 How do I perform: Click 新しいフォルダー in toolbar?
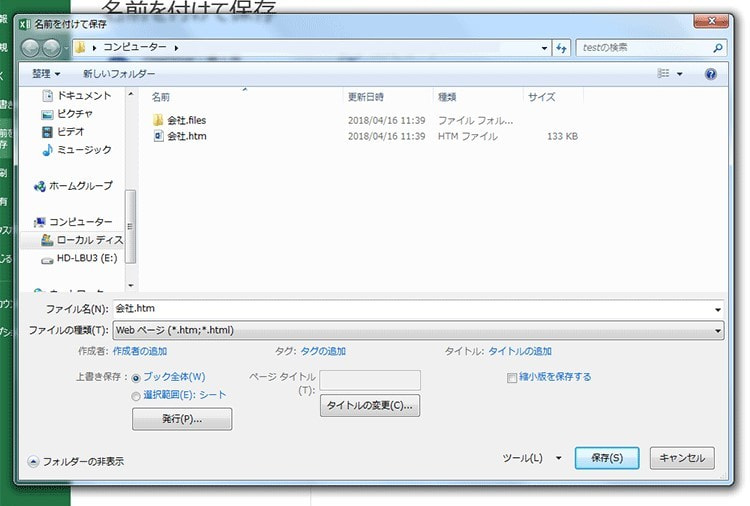coord(119,74)
